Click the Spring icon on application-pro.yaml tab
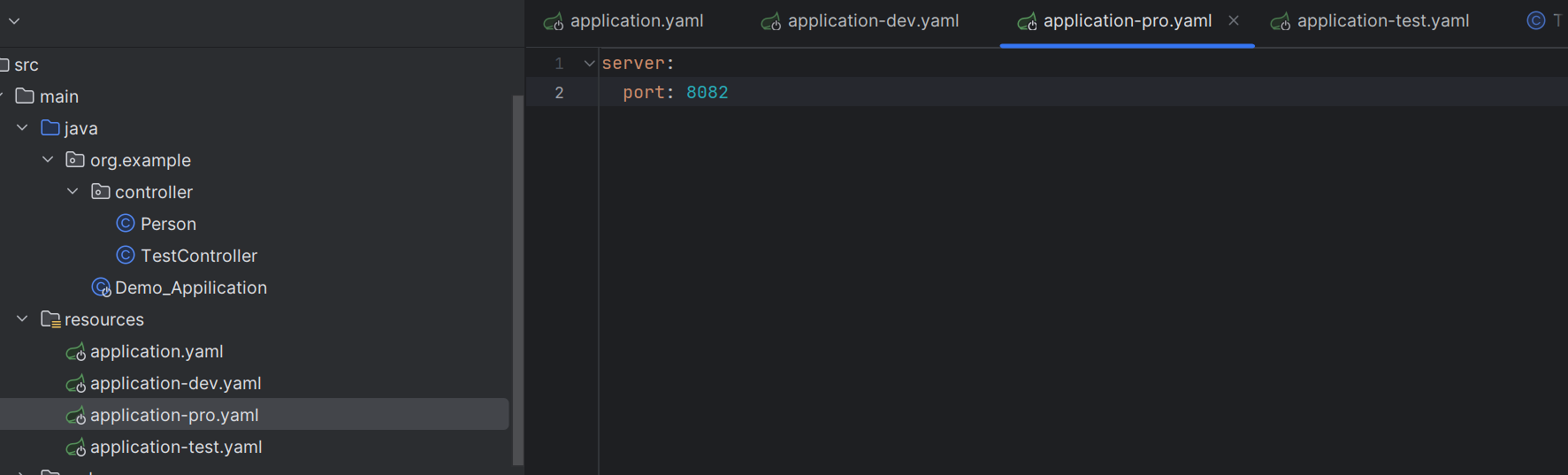This screenshot has height=475, width=1568. pyautogui.click(x=1027, y=21)
